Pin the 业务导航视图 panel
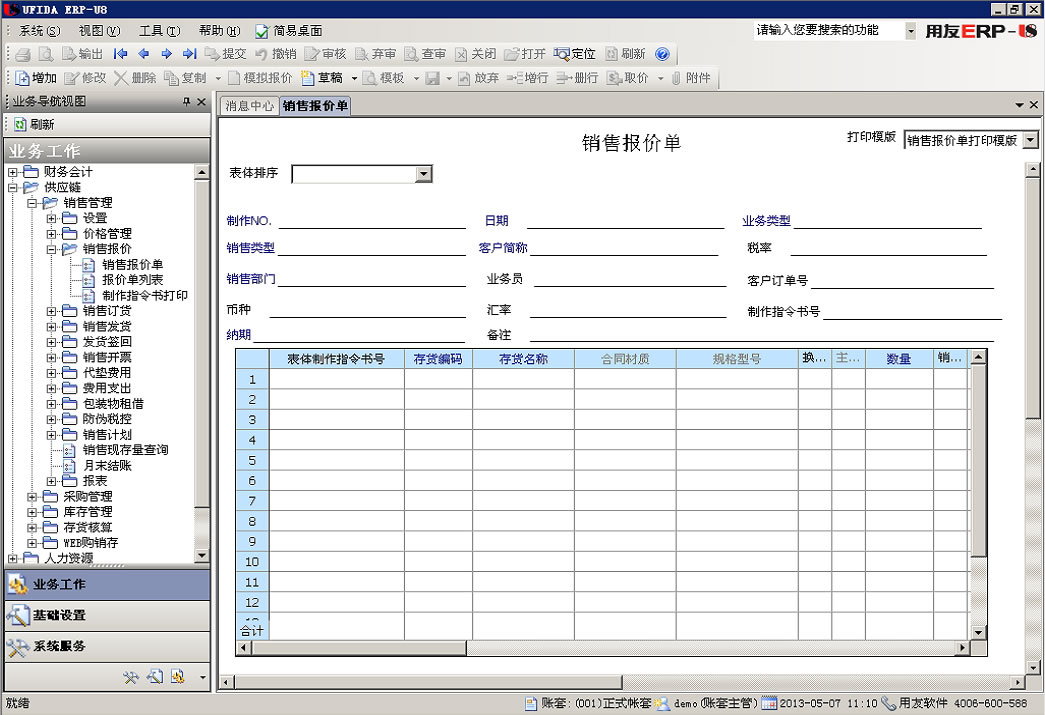Viewport: 1045px width, 715px height. tap(186, 102)
